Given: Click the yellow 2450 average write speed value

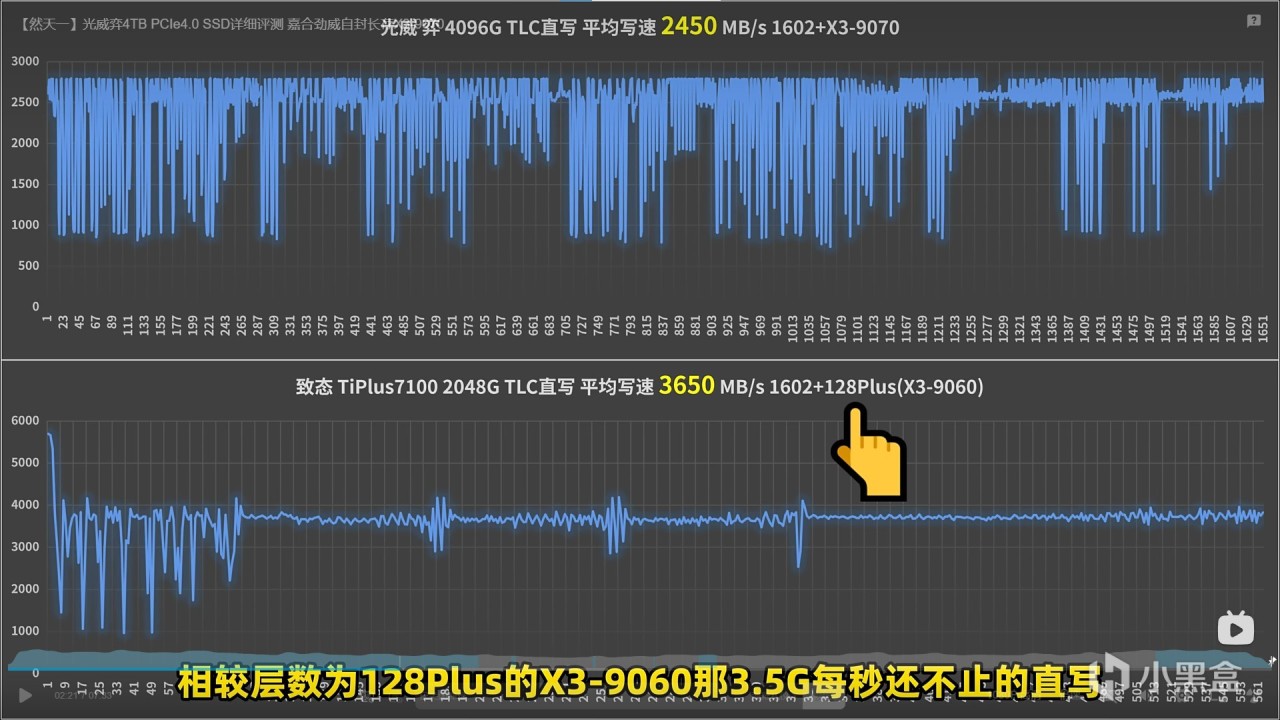Looking at the screenshot, I should [688, 26].
